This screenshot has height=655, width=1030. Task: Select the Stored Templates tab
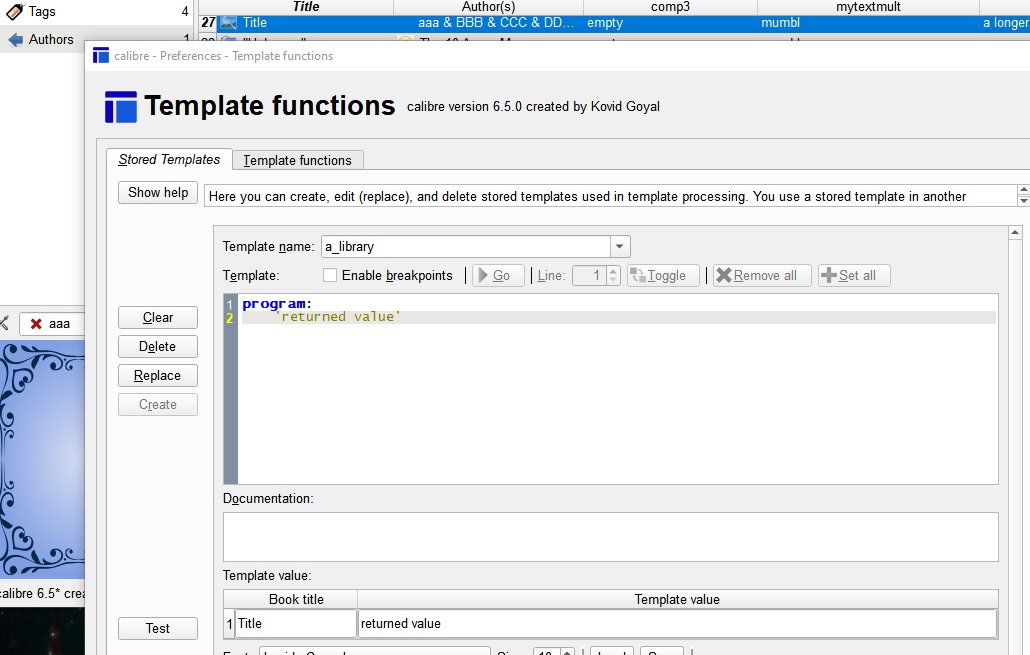[169, 160]
